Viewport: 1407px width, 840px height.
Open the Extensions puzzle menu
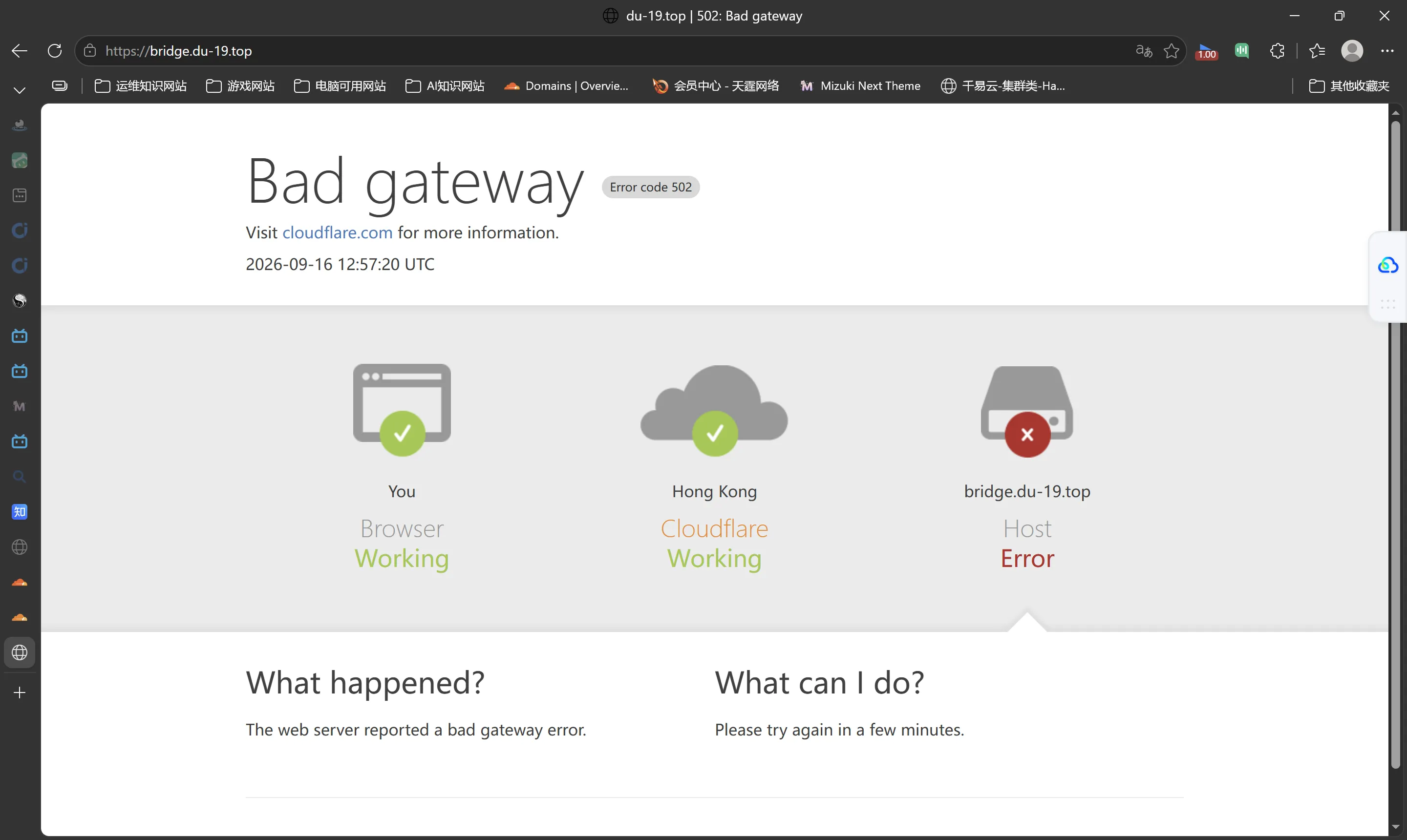pyautogui.click(x=1277, y=51)
